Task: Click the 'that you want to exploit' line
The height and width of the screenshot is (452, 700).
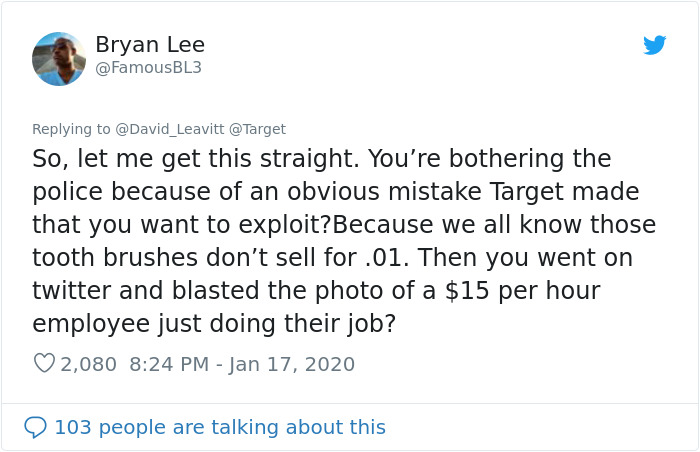Action: coord(190,225)
